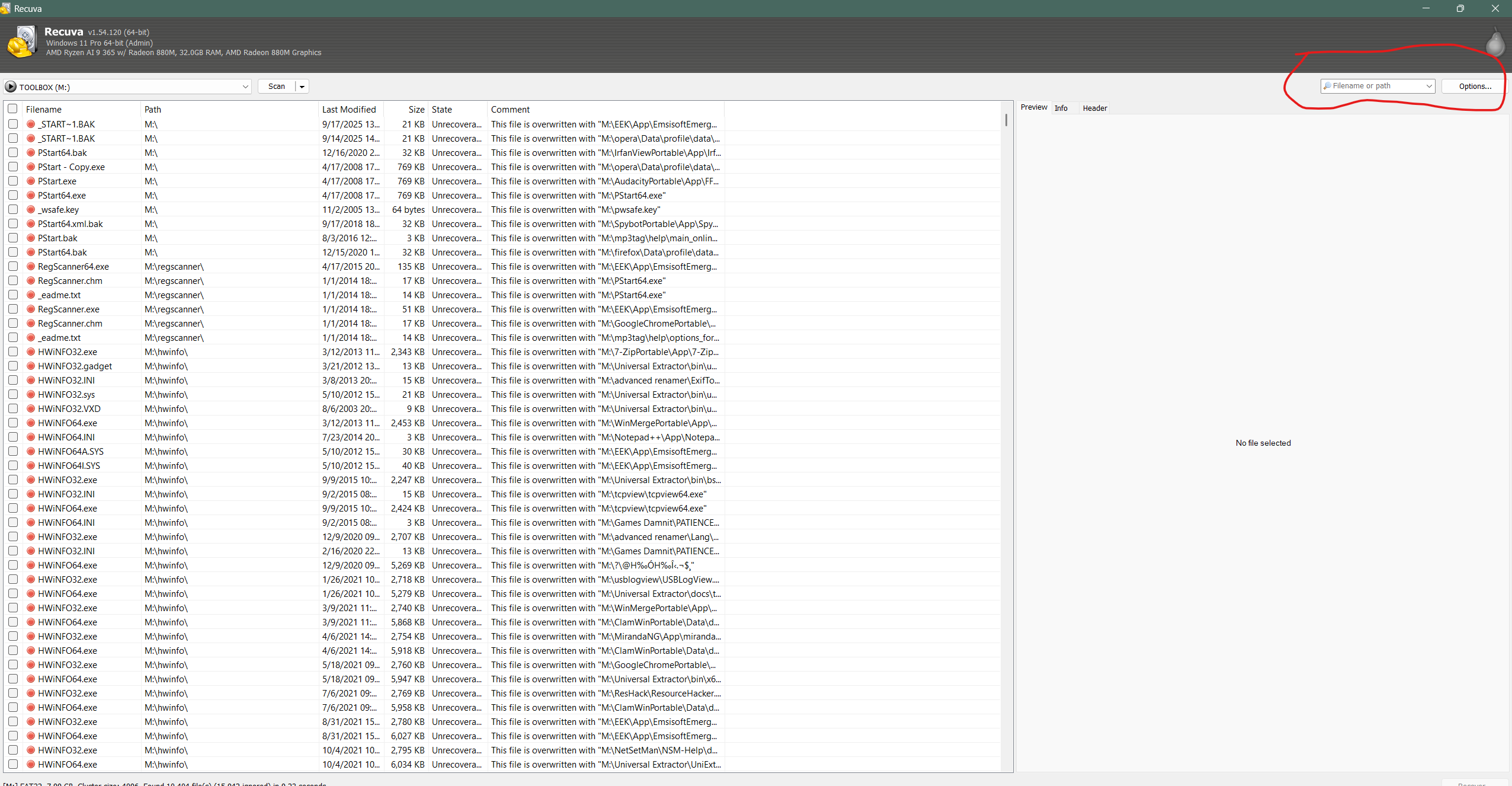Image resolution: width=1512 pixels, height=786 pixels.
Task: Click red status dot beside PStart64.exe
Action: [31, 196]
